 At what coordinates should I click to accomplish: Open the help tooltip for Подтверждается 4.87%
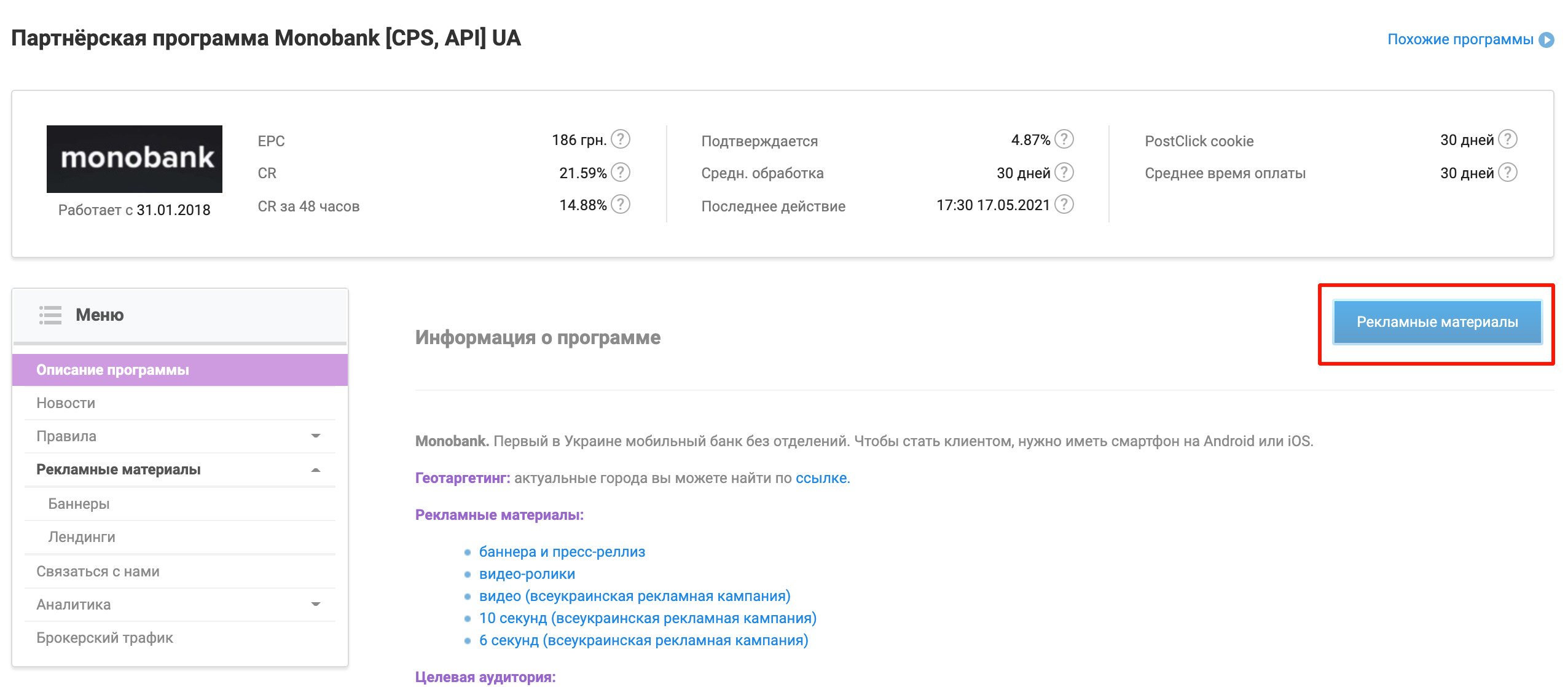[1064, 139]
